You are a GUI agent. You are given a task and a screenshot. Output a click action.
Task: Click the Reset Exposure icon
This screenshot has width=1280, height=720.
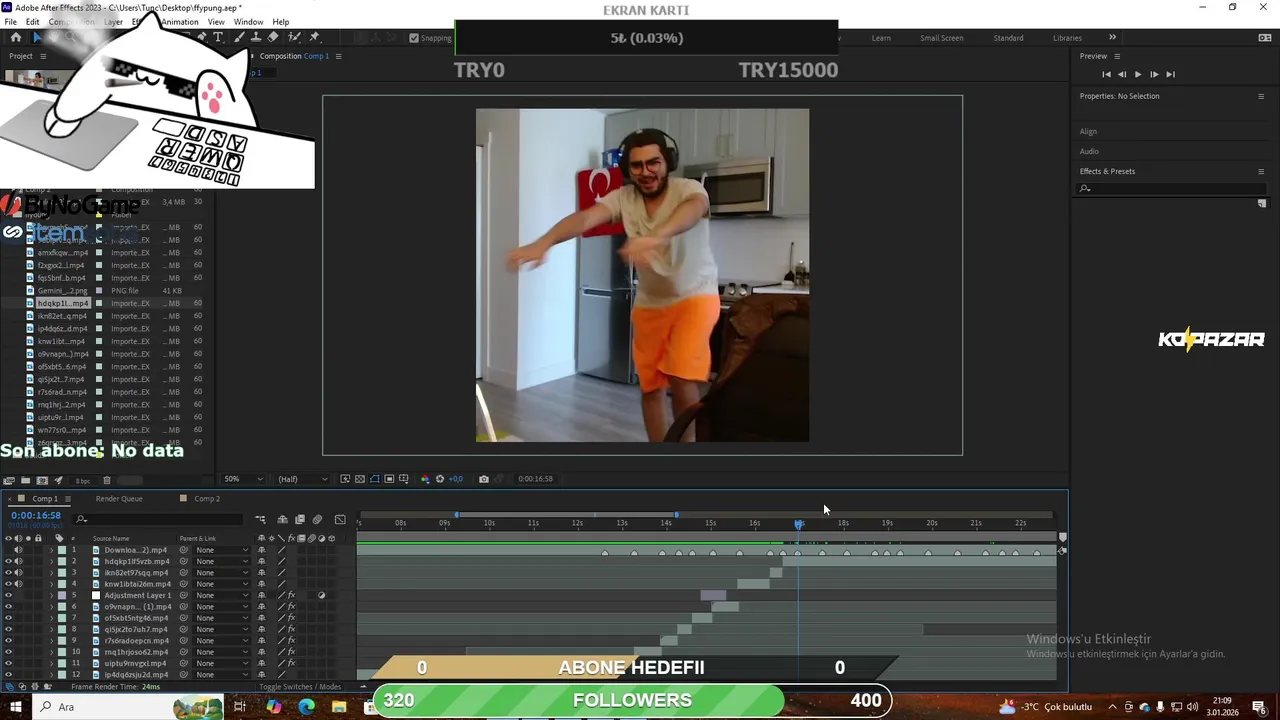(440, 479)
